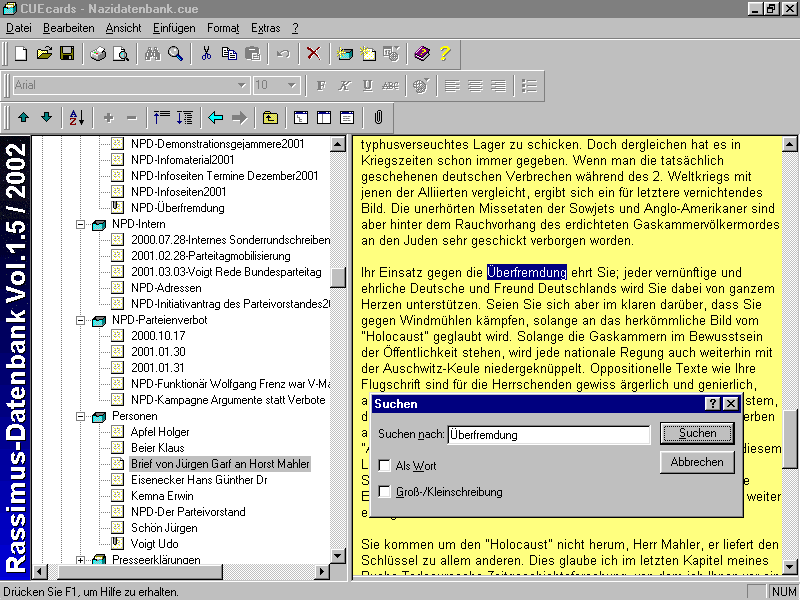The image size is (800, 600).
Task: Select the NPD-Infomaterial2001 card
Action: click(182, 160)
